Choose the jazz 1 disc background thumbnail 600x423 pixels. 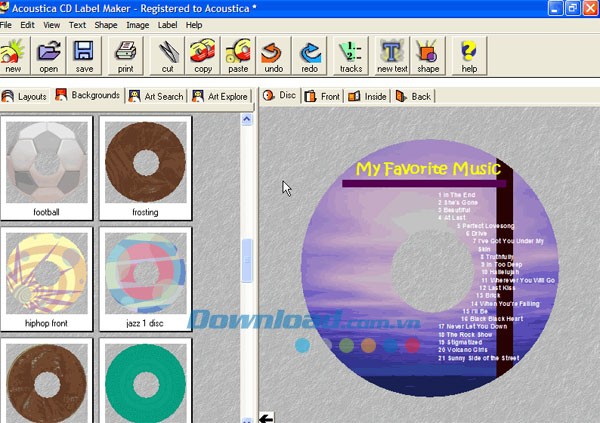click(x=145, y=279)
